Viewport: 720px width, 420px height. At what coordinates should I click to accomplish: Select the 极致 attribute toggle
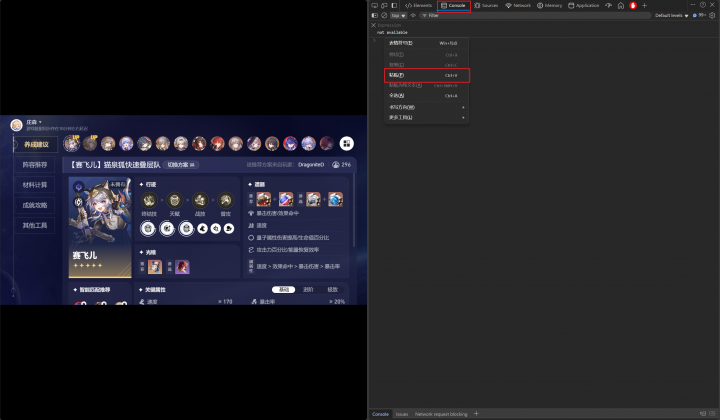[332, 290]
